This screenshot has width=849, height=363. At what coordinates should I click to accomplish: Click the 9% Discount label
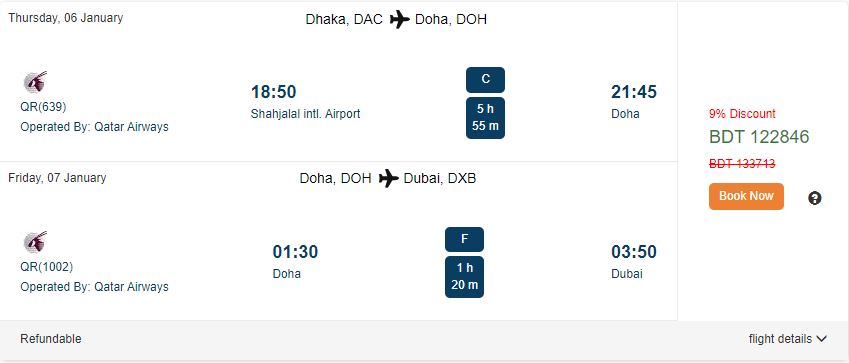tap(742, 114)
